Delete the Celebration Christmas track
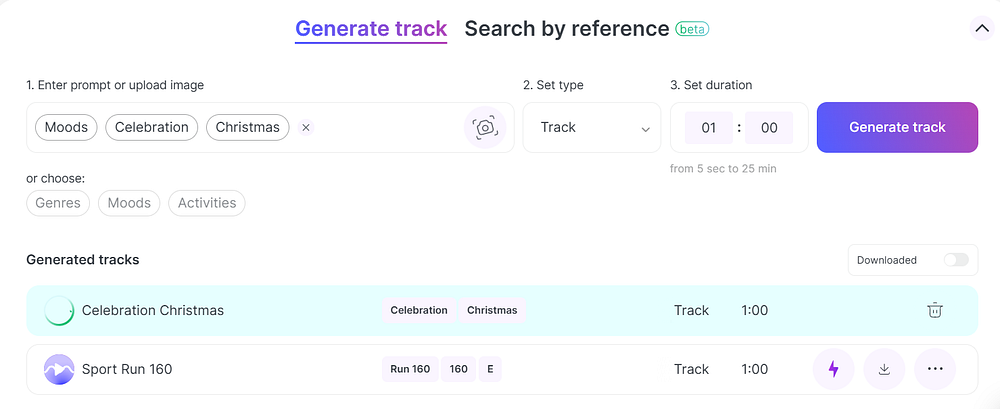 pos(934,310)
